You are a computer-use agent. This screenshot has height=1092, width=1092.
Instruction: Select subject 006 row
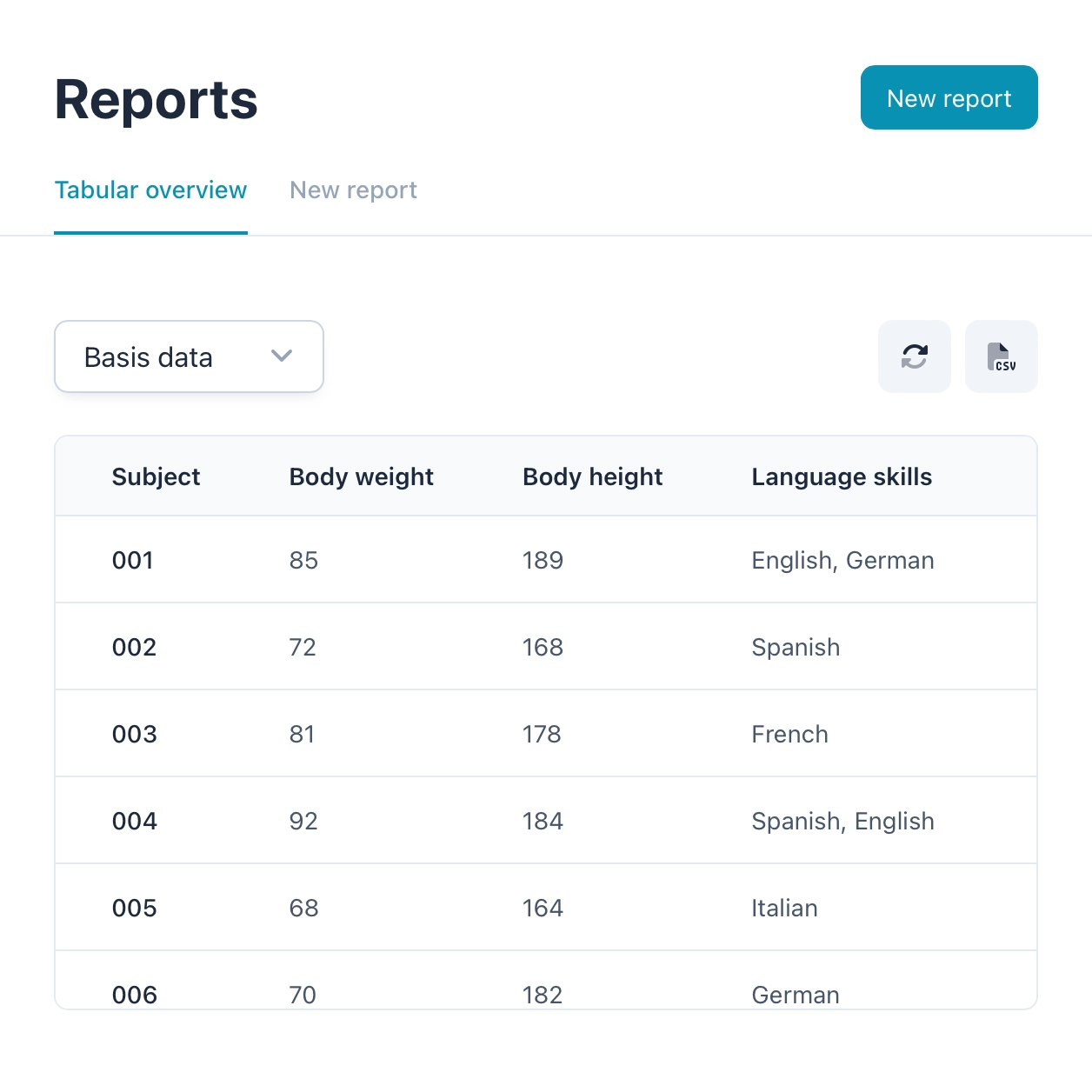134,994
